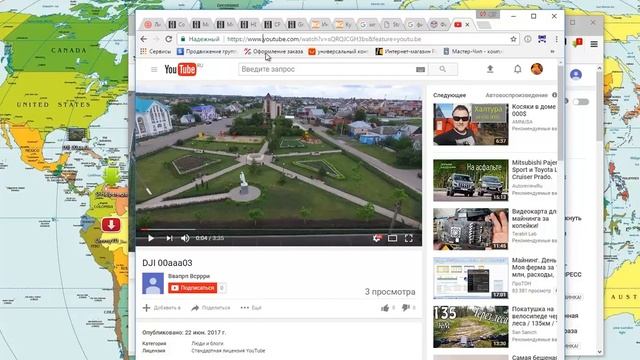This screenshot has width=640, height=360.
Task: Click the red download arrow desktop icon
Action: [111, 225]
